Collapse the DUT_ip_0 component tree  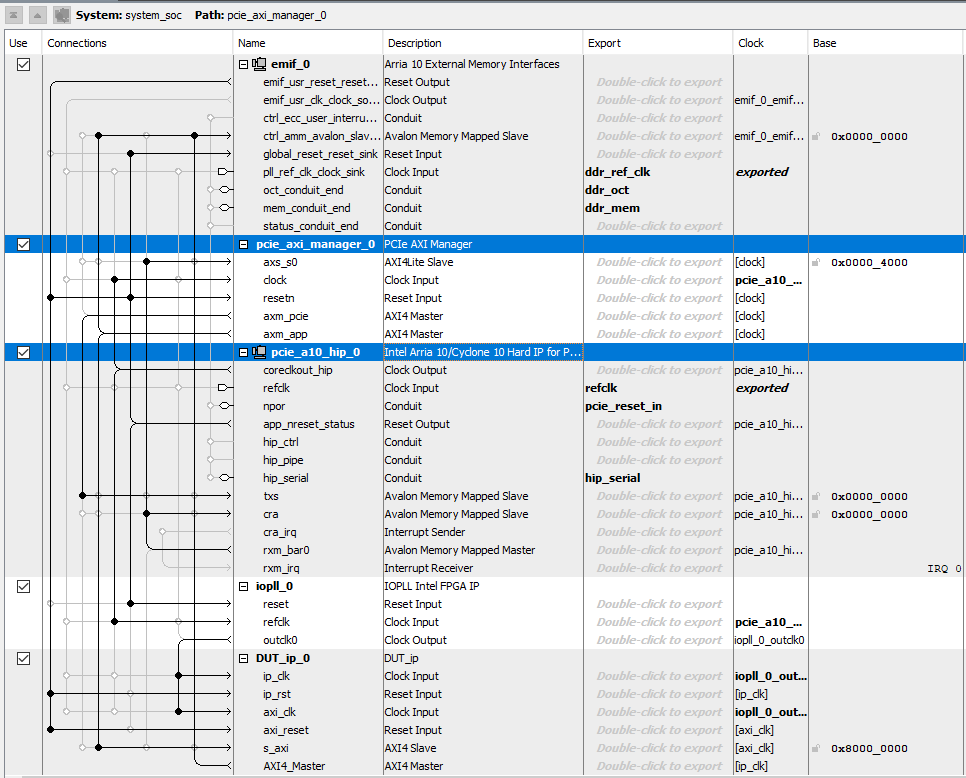pos(243,658)
